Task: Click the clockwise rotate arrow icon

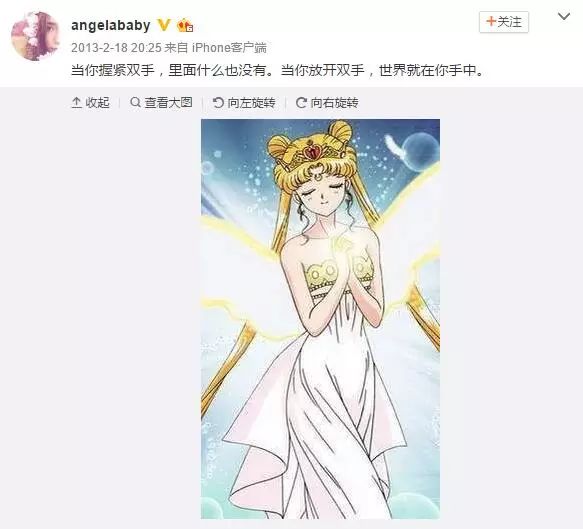Action: click(301, 103)
